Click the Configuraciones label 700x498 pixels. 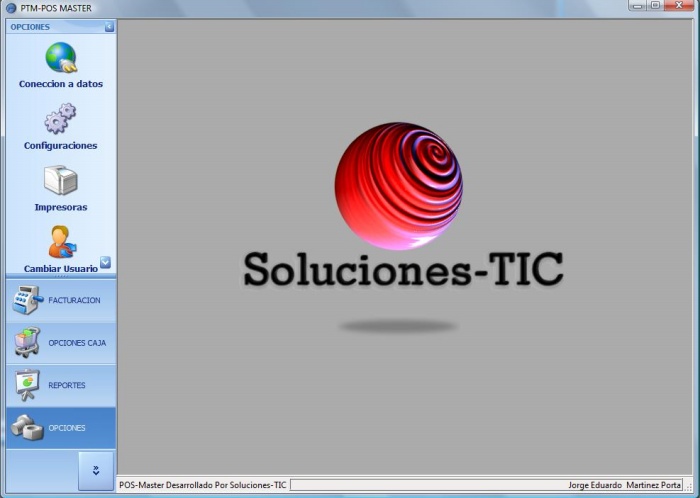61,145
